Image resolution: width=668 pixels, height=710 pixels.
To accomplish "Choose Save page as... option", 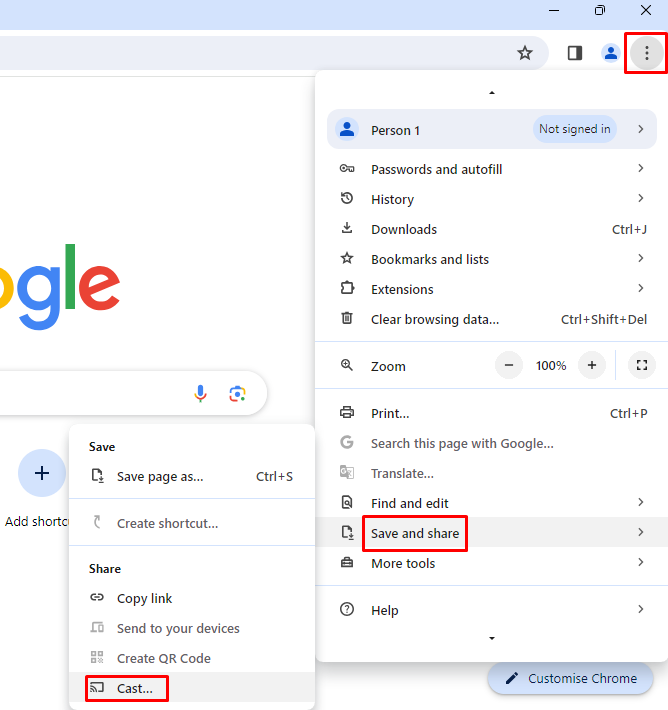I will click(160, 477).
